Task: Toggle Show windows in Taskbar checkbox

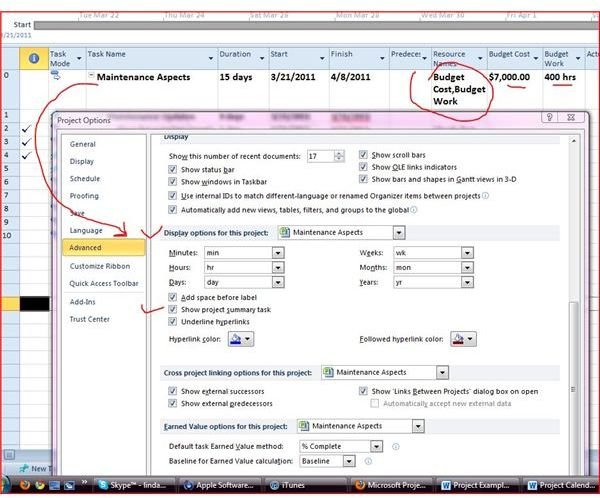Action: 173,181
